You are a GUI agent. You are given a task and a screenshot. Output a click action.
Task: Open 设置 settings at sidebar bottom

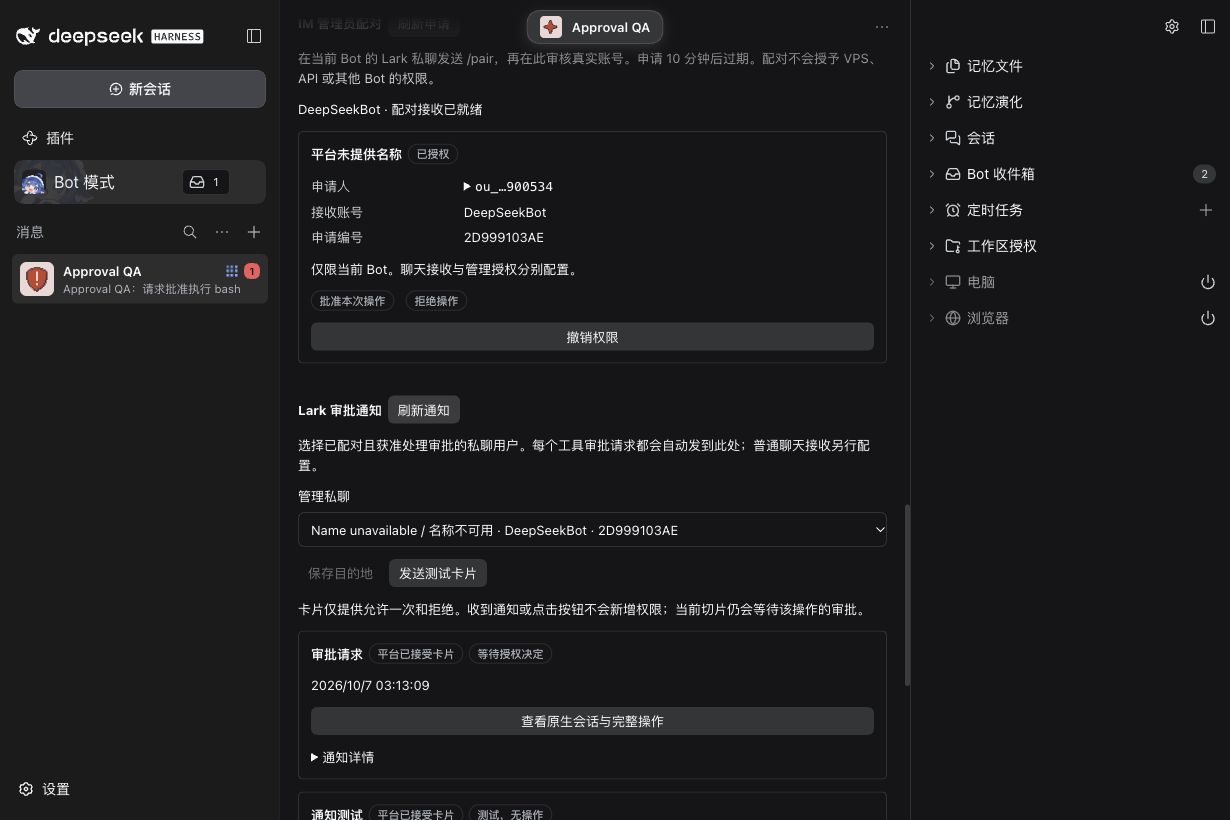click(45, 789)
